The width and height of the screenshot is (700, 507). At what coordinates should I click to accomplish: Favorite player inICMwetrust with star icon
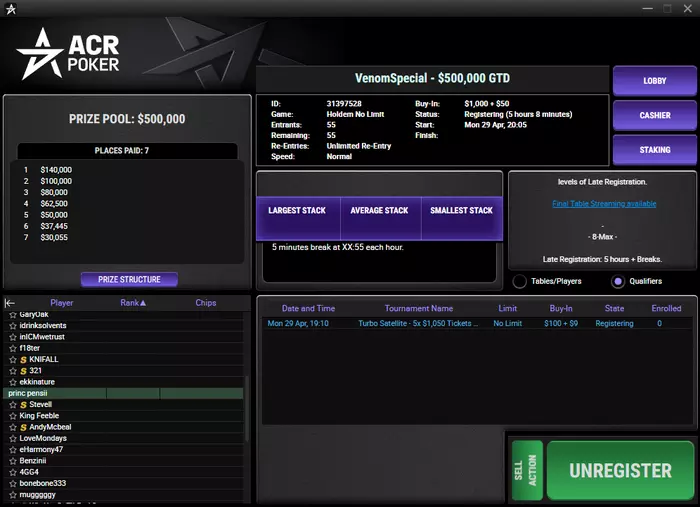(13, 337)
